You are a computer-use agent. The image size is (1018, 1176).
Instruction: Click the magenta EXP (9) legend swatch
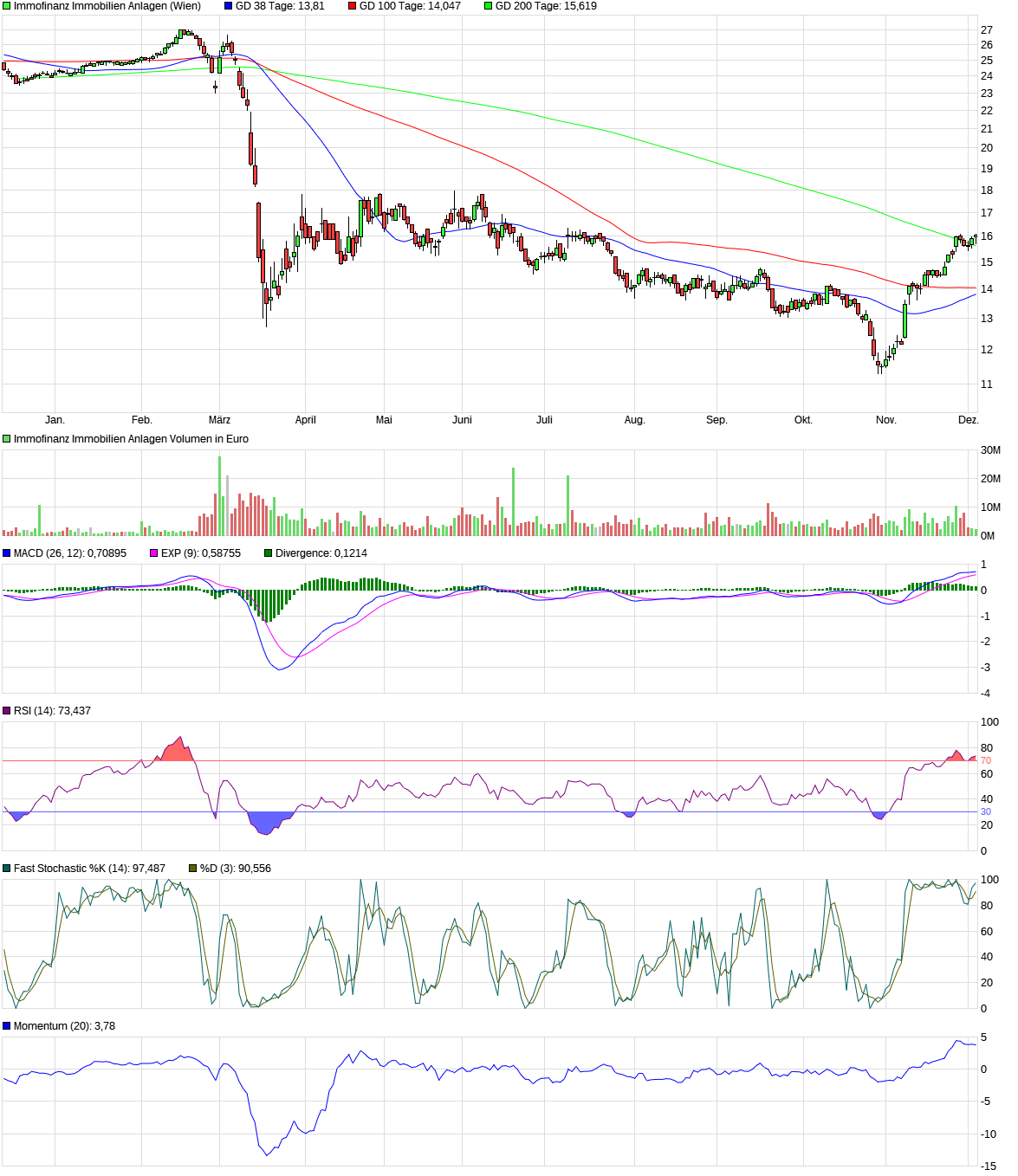coord(154,553)
